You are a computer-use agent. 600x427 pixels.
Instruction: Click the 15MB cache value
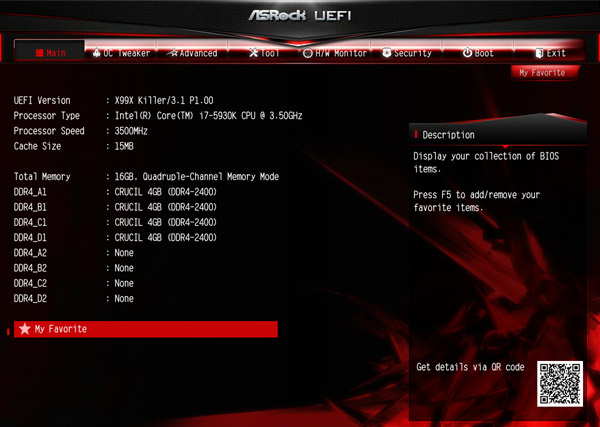(x=124, y=146)
